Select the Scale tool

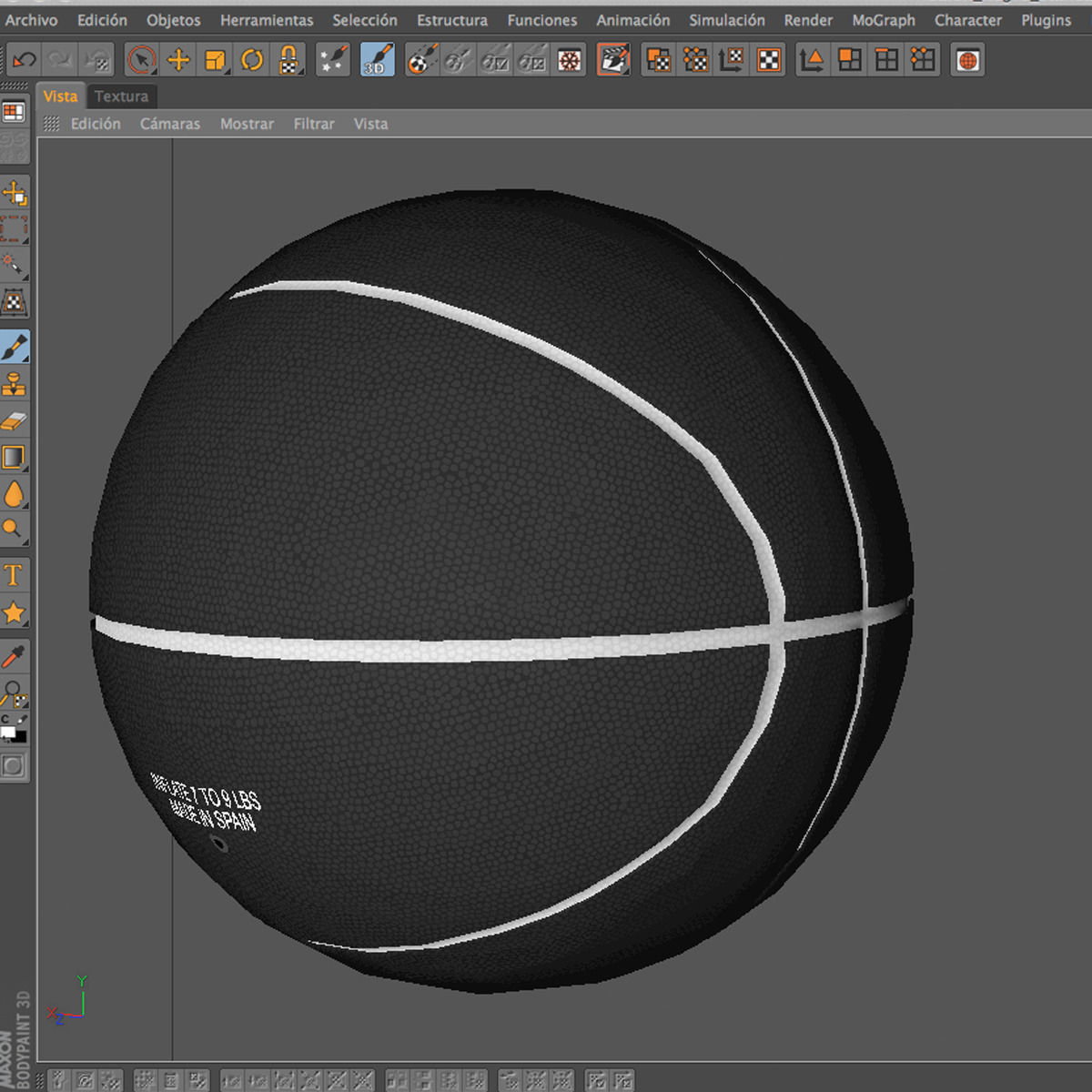216,60
